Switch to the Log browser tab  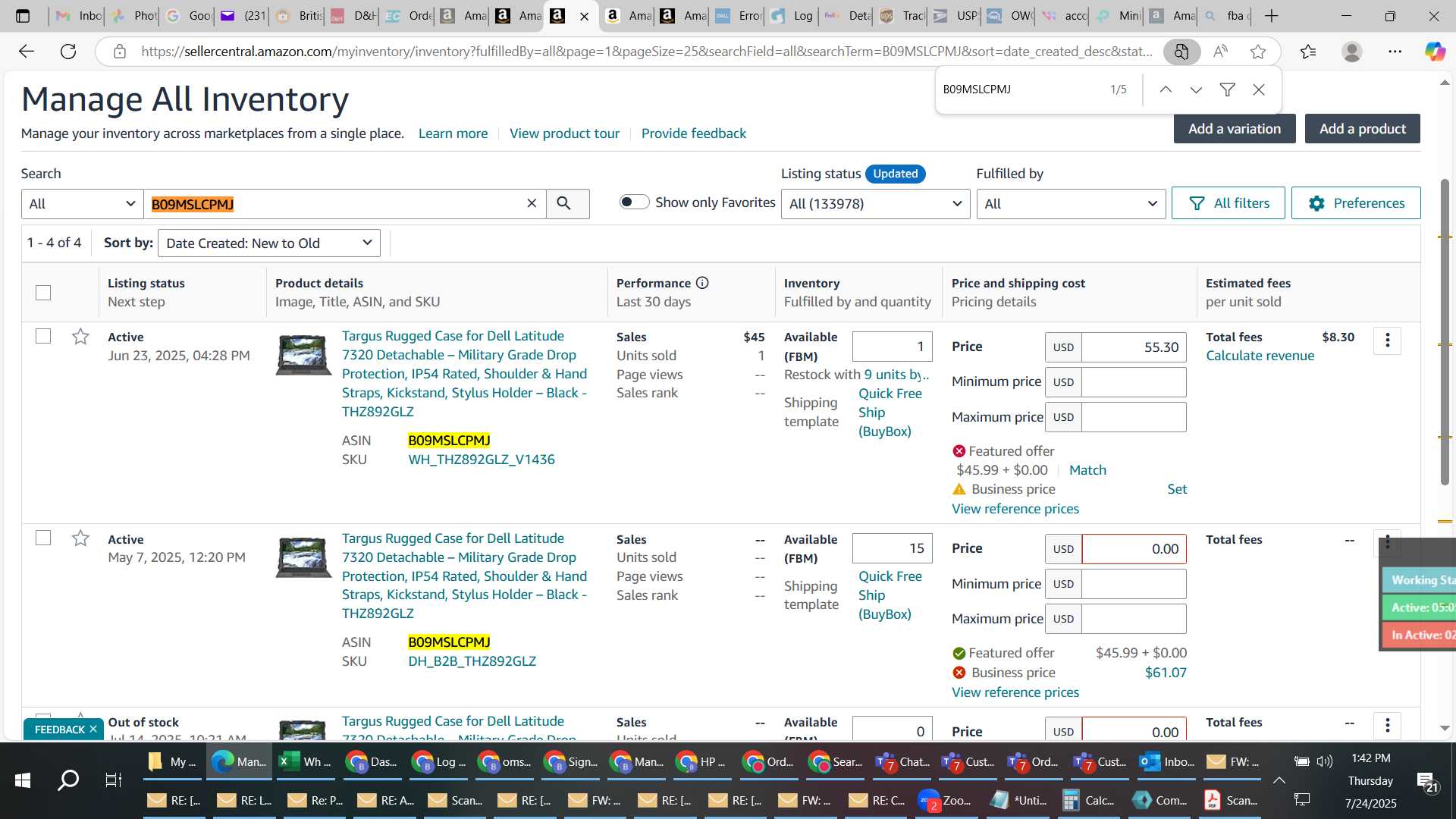[791, 16]
